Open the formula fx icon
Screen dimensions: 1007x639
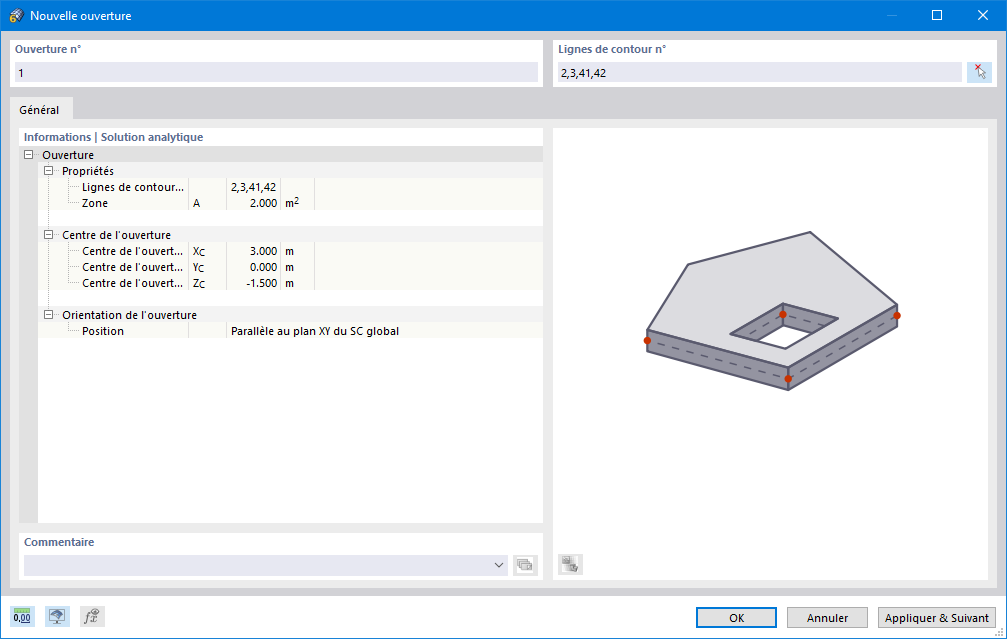pos(92,617)
